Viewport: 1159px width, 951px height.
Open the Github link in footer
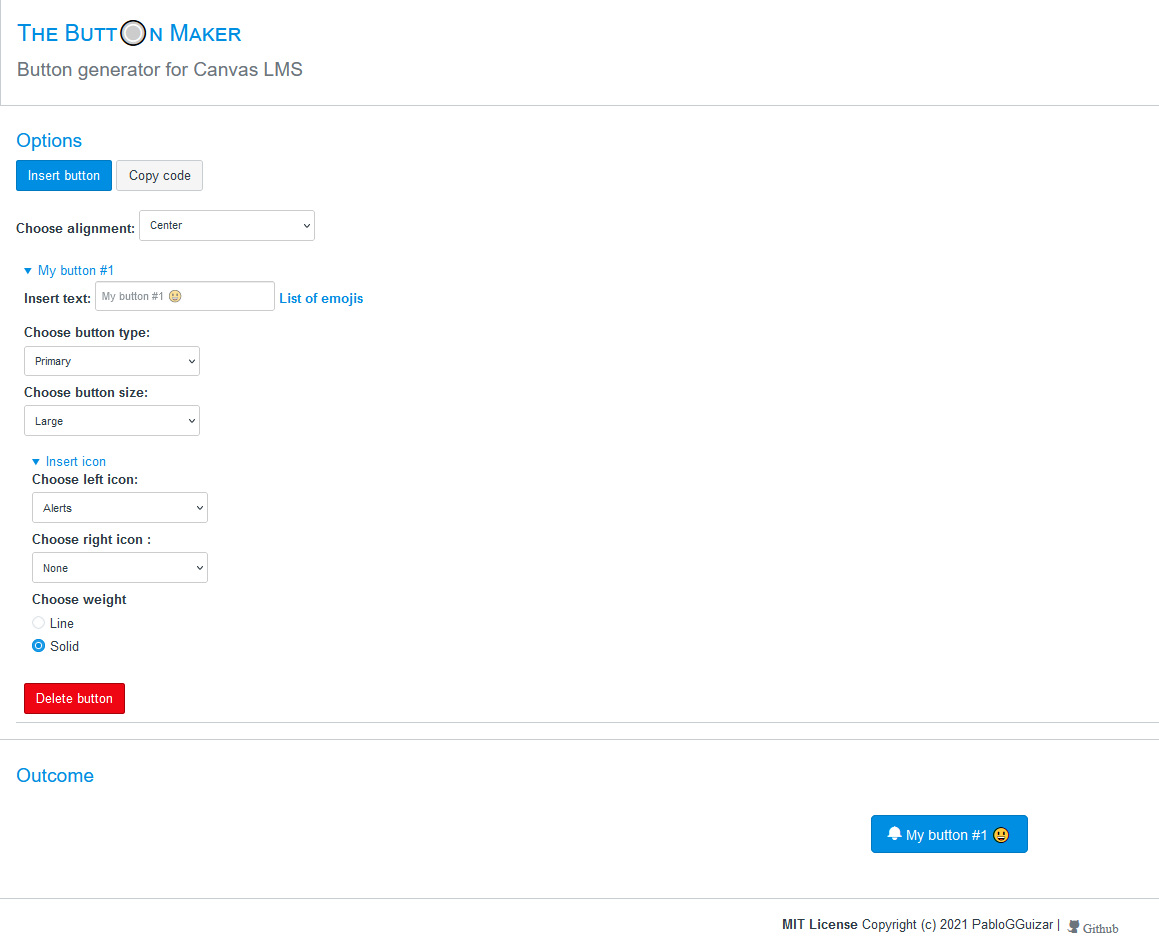point(1100,929)
